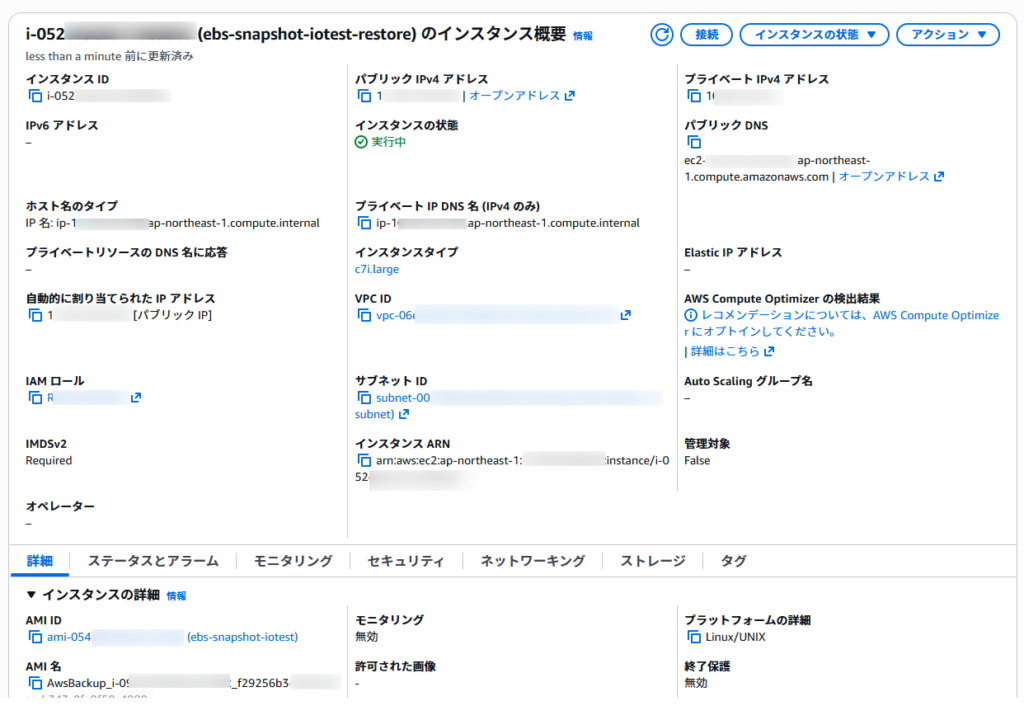Copy the インスタンス ARN
Screen dimensions: 1024x706
[x=365, y=461]
